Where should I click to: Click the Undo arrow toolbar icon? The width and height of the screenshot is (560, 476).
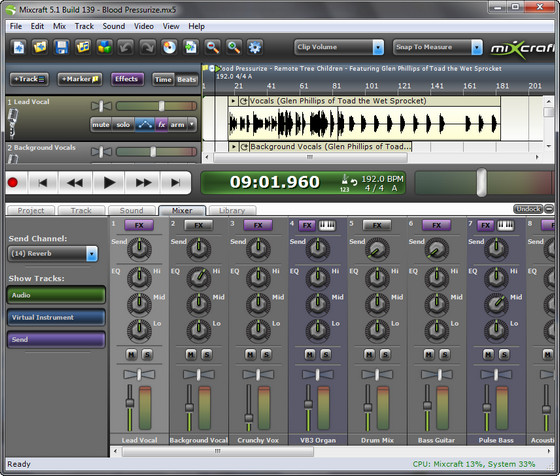[125, 47]
